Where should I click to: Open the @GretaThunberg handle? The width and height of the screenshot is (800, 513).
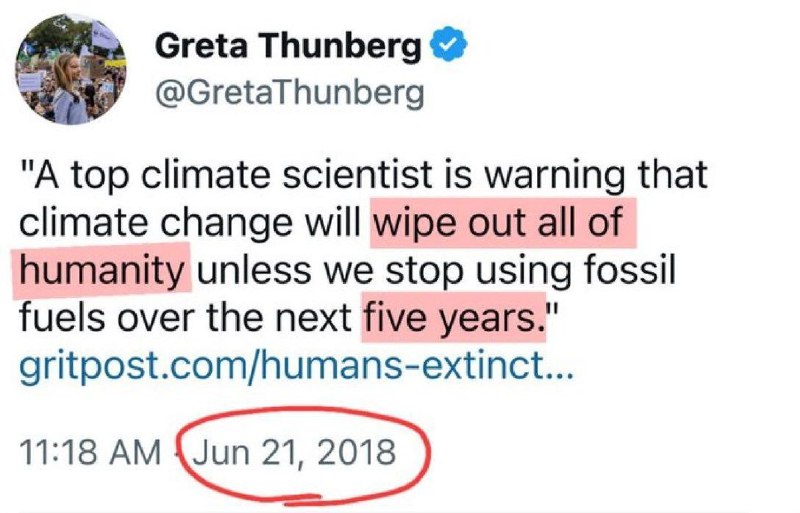tap(289, 93)
